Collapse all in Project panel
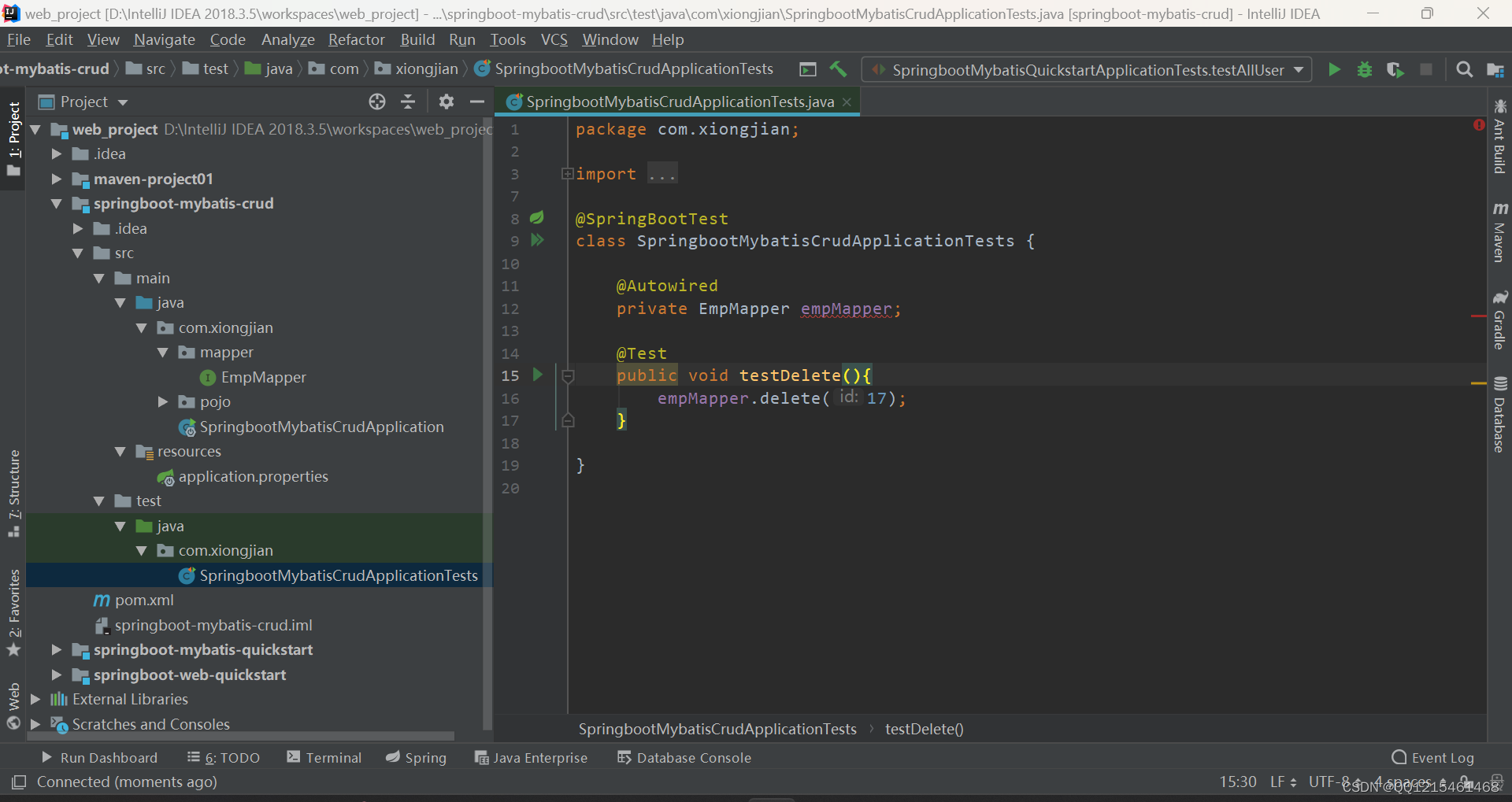 pyautogui.click(x=408, y=101)
